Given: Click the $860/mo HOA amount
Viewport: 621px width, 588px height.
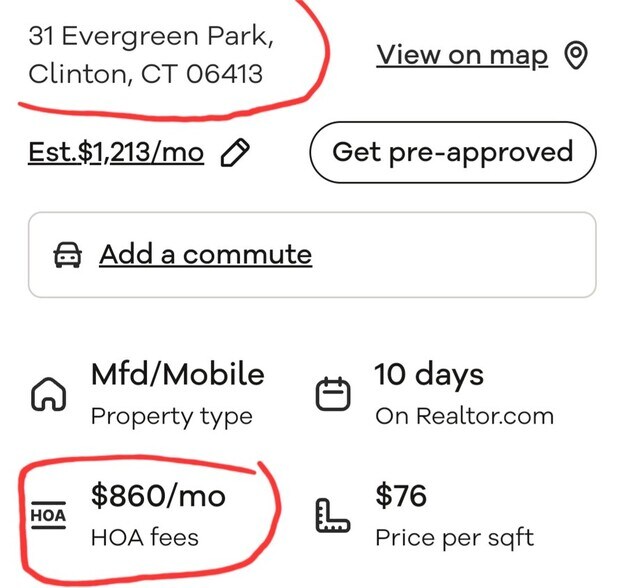Looking at the screenshot, I should (x=158, y=495).
